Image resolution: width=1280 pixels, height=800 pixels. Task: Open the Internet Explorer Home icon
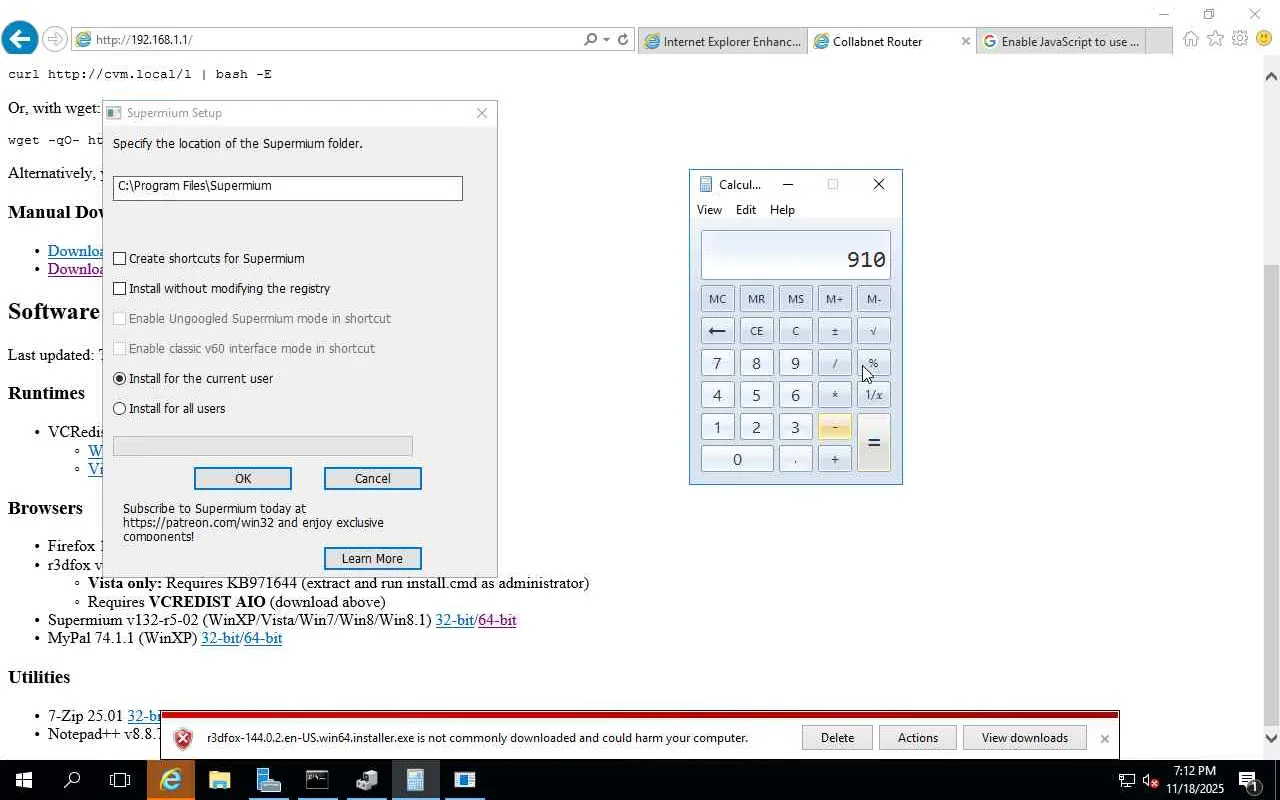pos(1190,39)
